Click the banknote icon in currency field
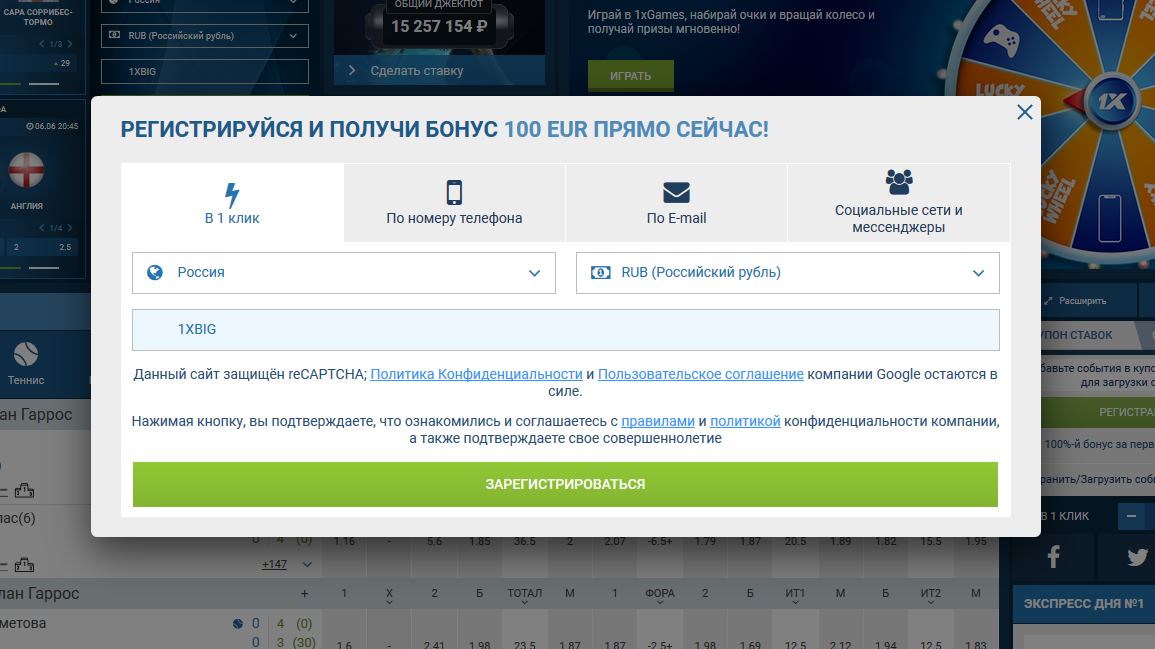1155x649 pixels. (x=600, y=273)
